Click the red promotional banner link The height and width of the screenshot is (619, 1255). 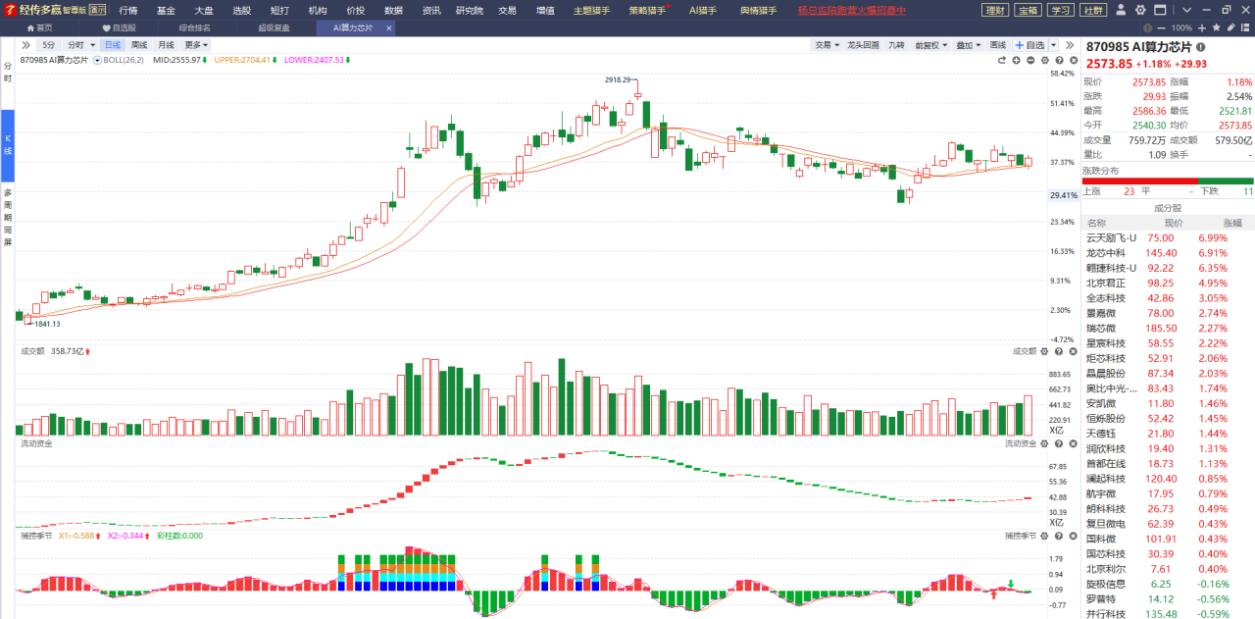(851, 10)
